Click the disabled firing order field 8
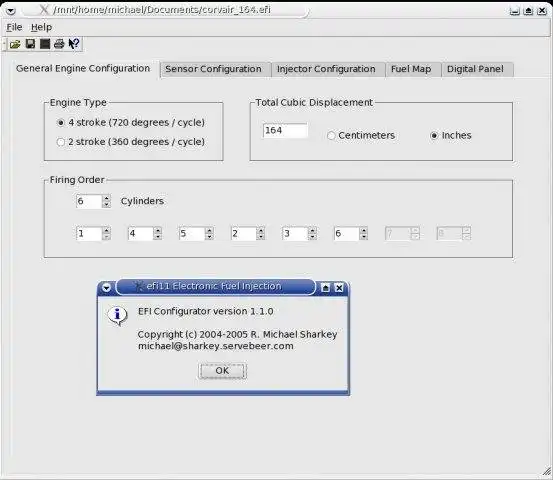Screen dimensions: 553x480 point(449,233)
